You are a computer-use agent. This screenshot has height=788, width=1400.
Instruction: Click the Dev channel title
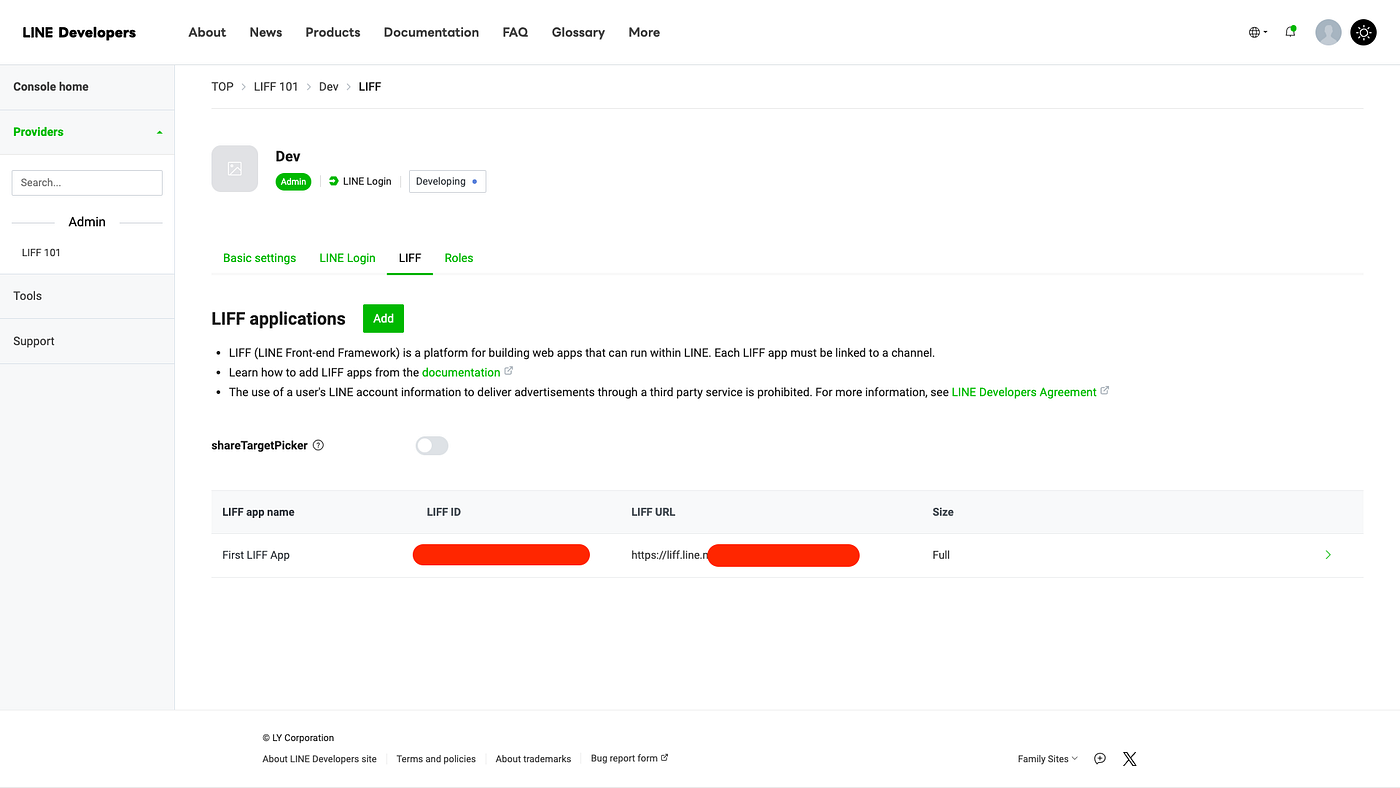point(288,156)
